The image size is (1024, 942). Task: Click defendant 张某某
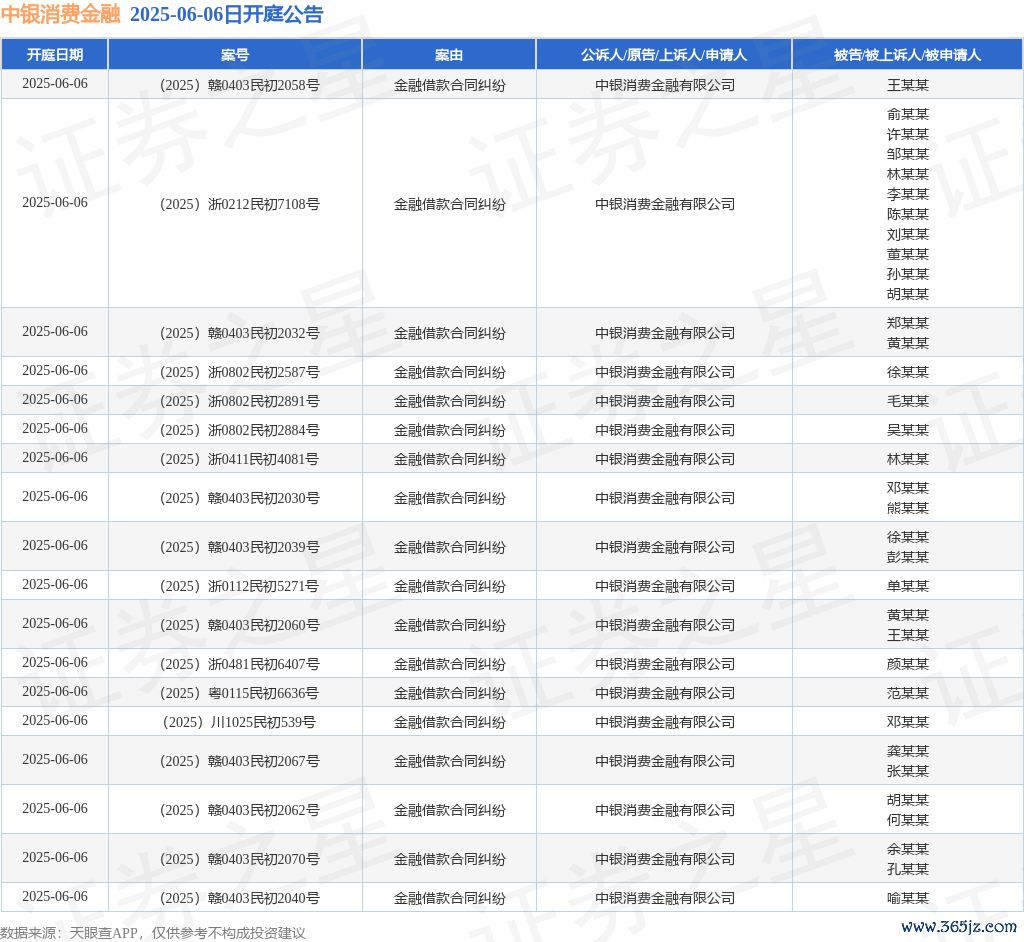[x=908, y=771]
